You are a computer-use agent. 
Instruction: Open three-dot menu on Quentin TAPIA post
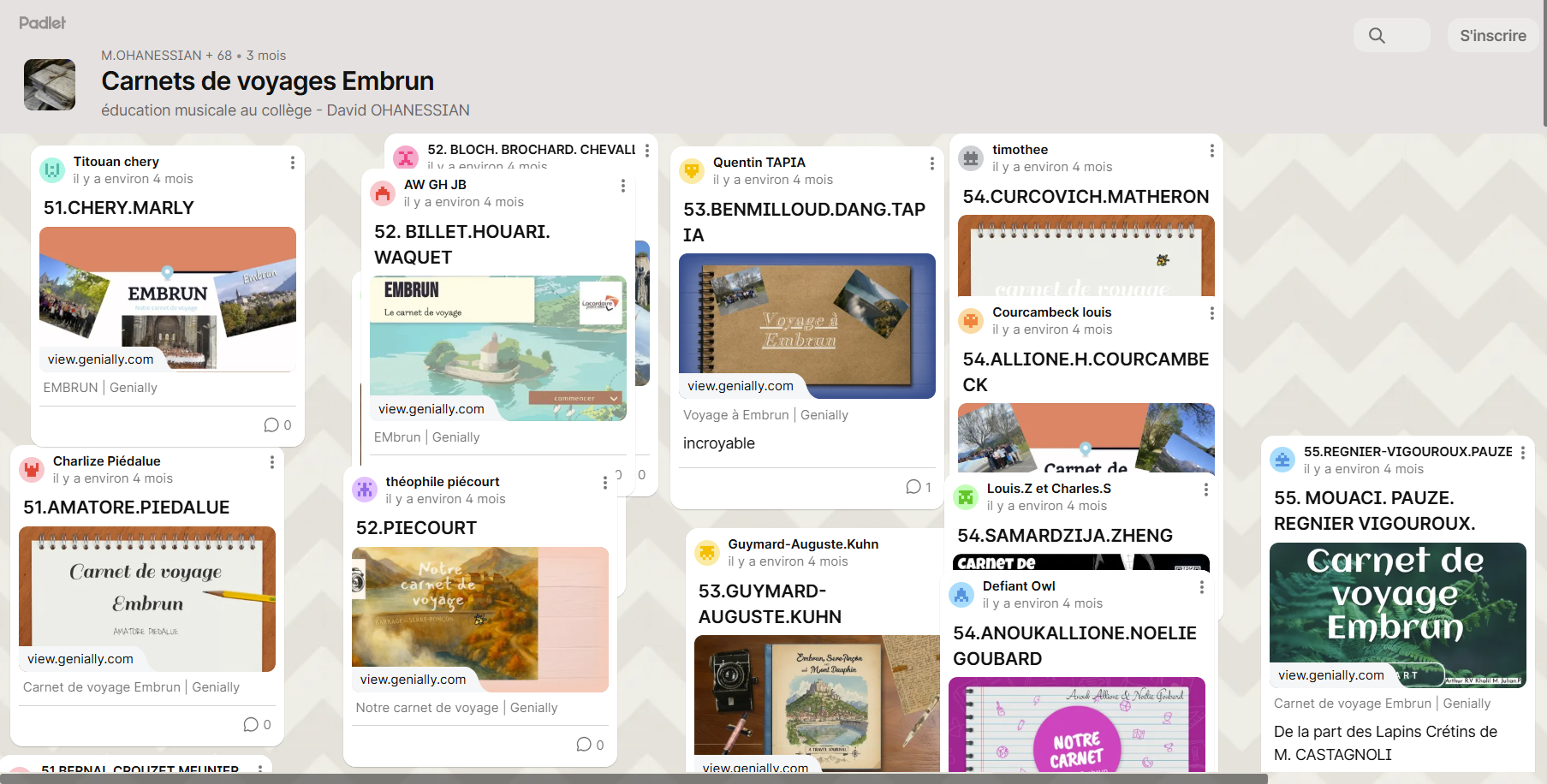tap(931, 163)
